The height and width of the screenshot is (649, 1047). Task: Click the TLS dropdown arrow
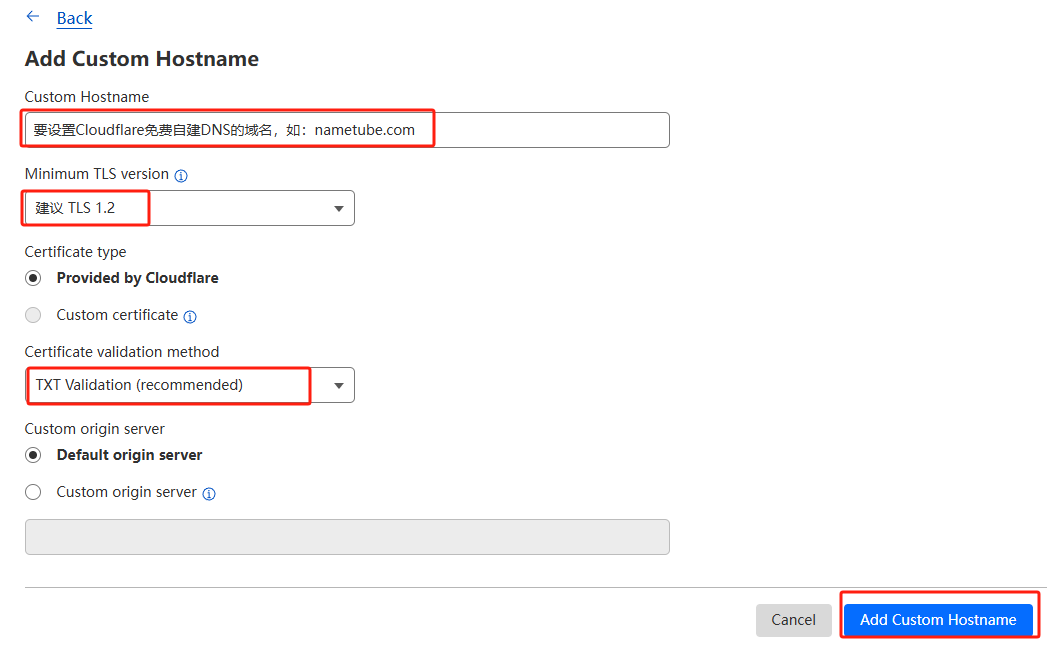pyautogui.click(x=339, y=209)
